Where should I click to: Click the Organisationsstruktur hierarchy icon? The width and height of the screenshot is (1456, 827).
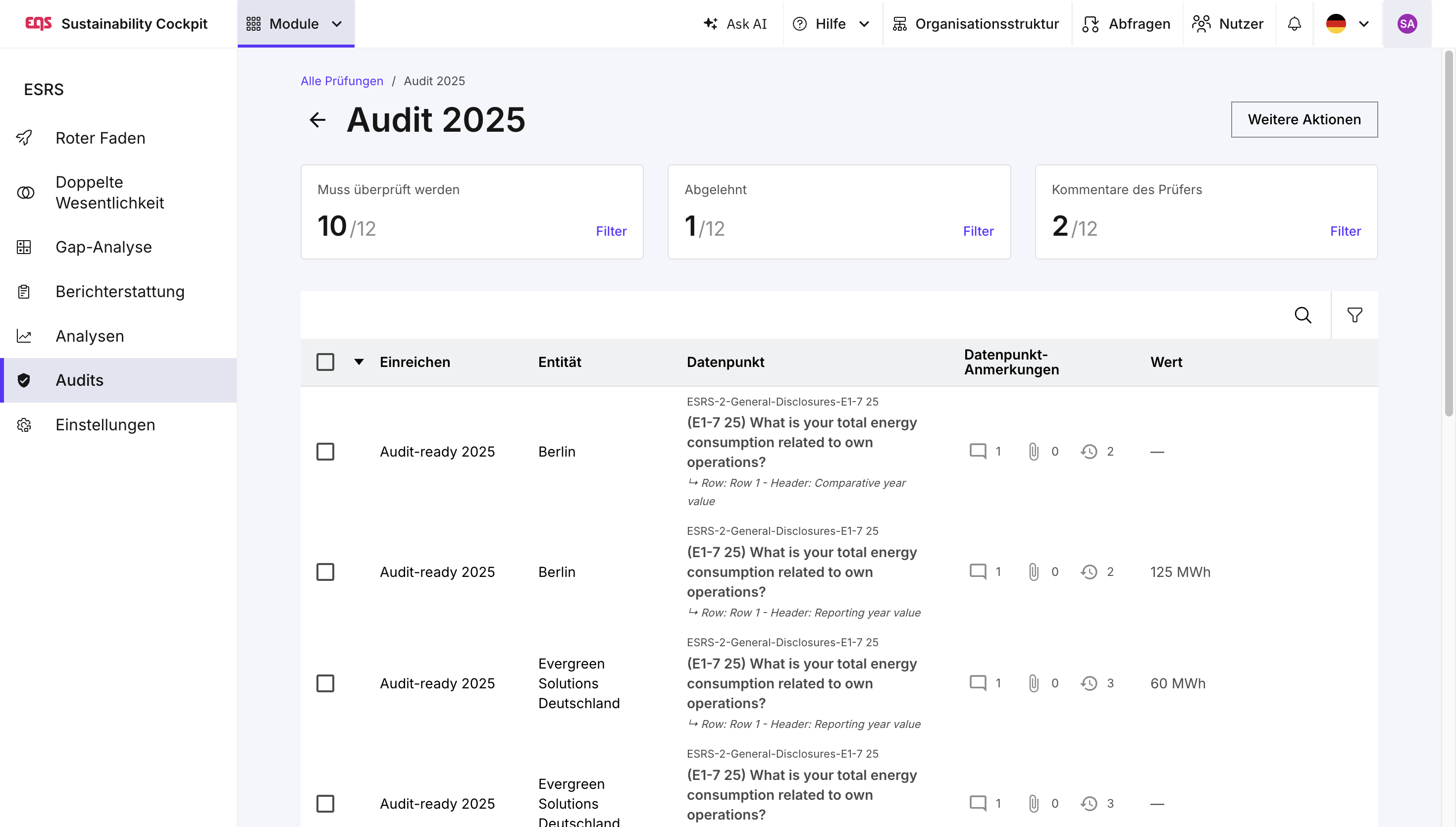(x=899, y=24)
